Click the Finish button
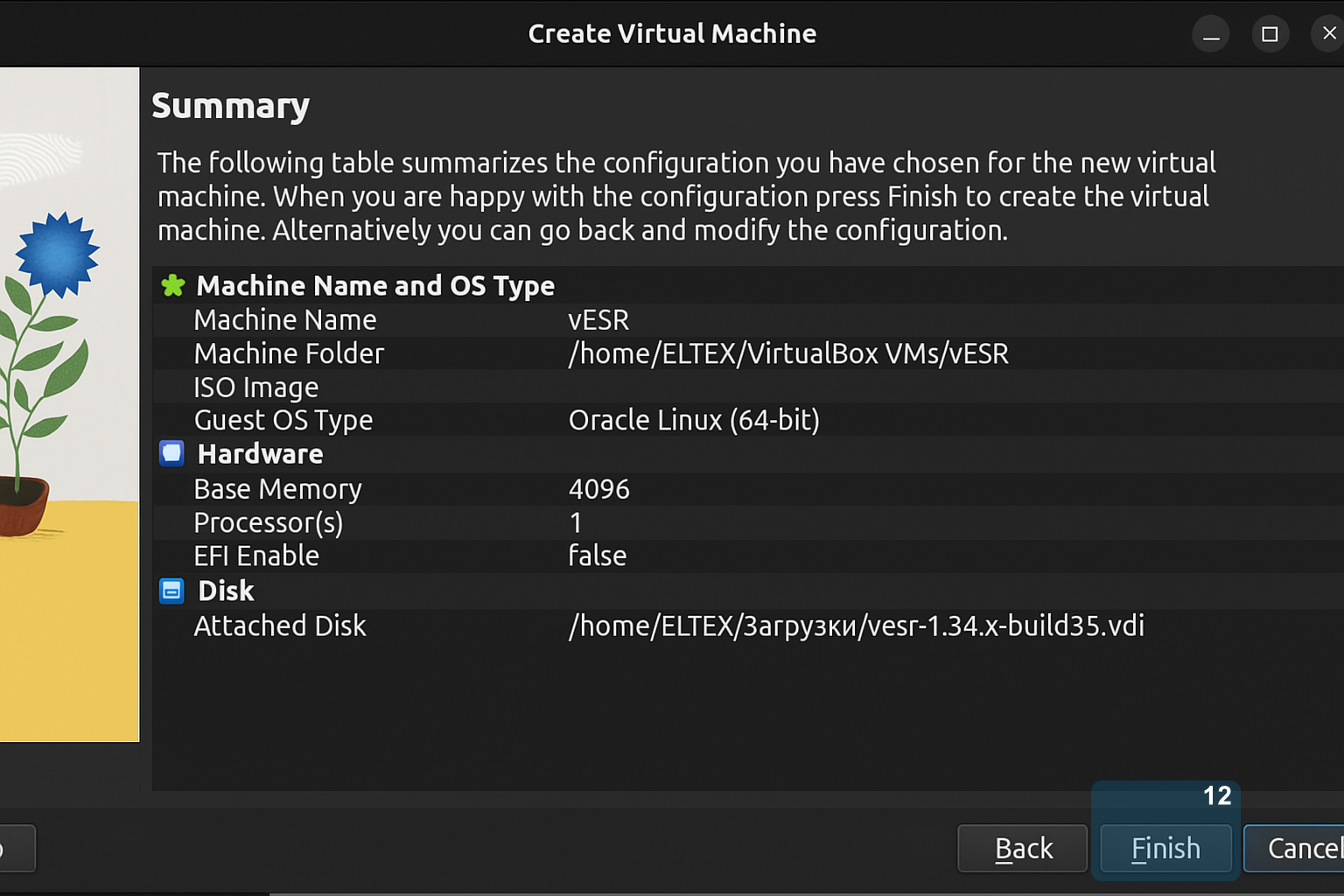 point(1165,848)
